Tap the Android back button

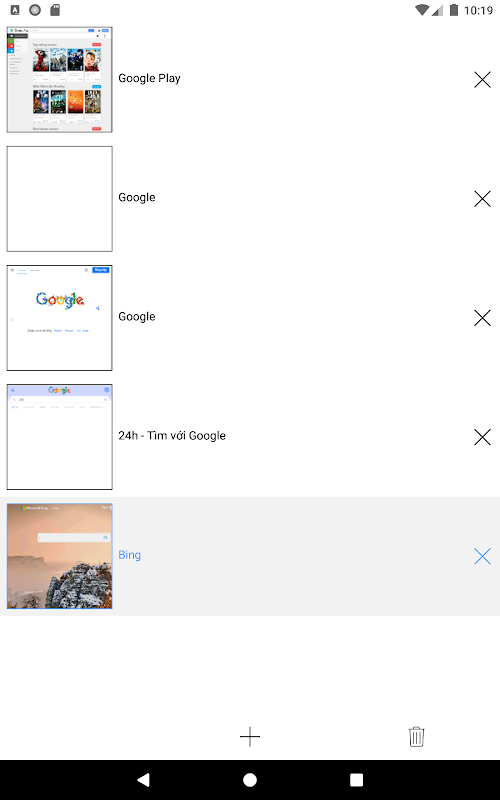click(x=143, y=780)
